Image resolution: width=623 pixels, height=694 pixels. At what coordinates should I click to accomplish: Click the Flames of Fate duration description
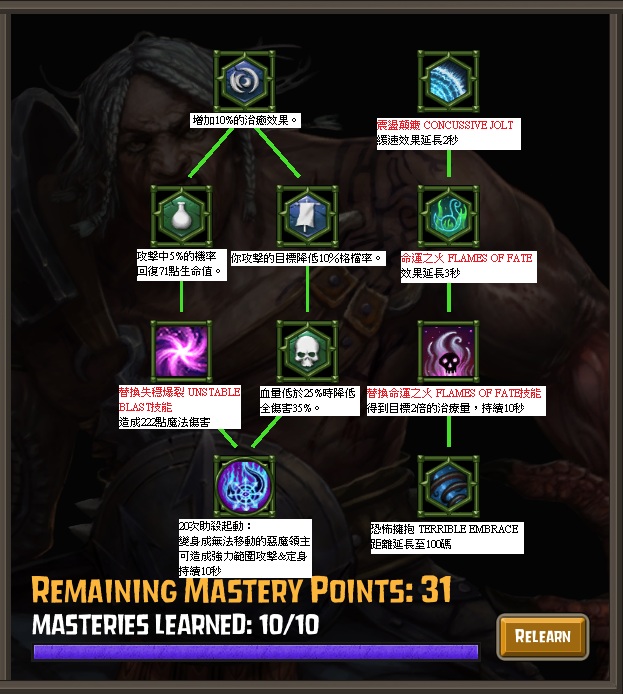coord(469,267)
